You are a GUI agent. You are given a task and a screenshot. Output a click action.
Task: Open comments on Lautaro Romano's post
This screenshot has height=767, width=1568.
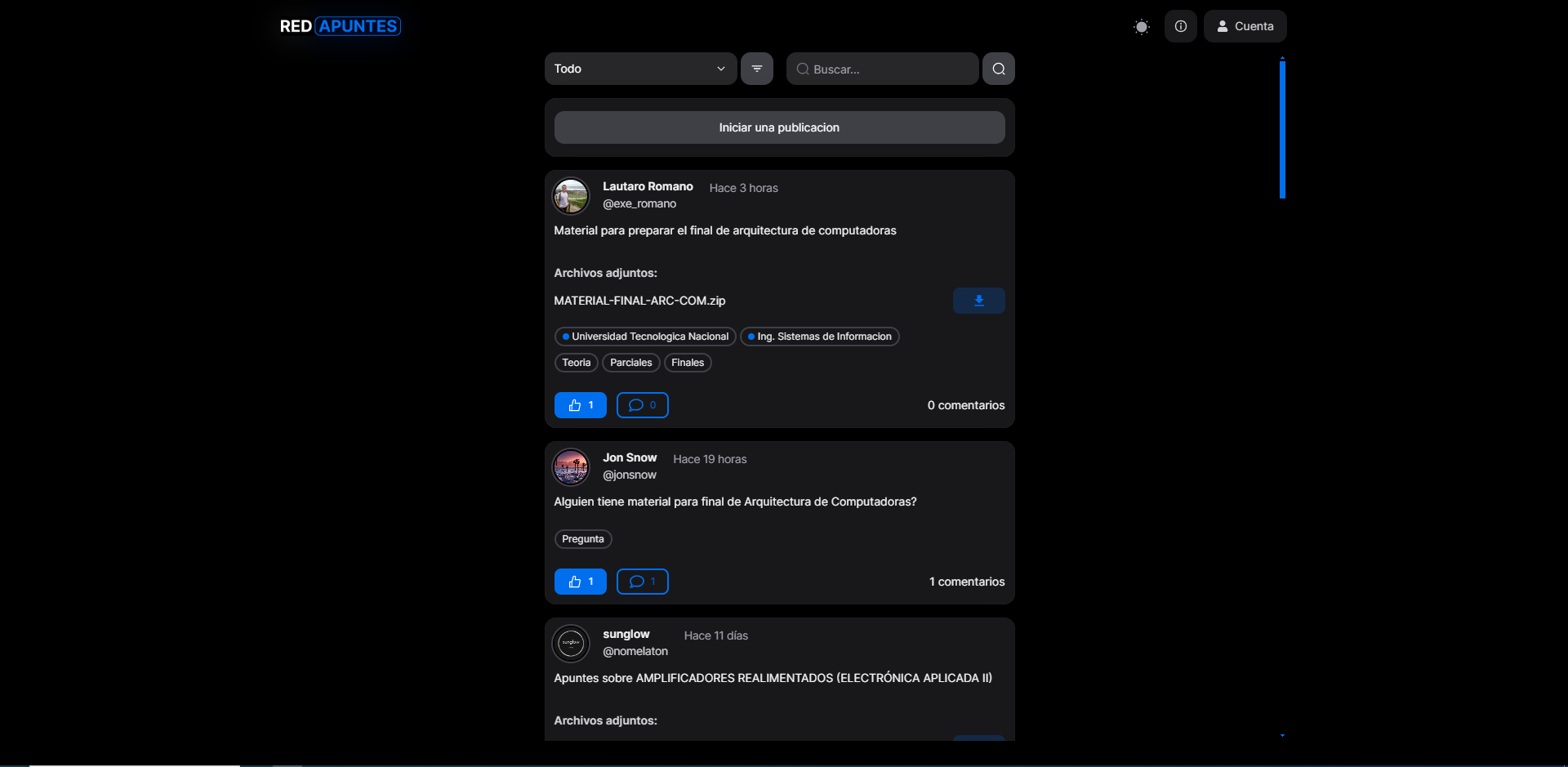tap(642, 405)
